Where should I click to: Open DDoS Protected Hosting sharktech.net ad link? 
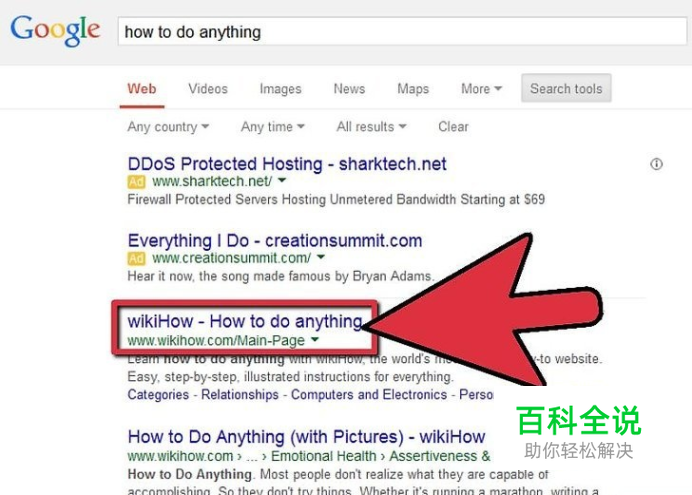(x=287, y=164)
